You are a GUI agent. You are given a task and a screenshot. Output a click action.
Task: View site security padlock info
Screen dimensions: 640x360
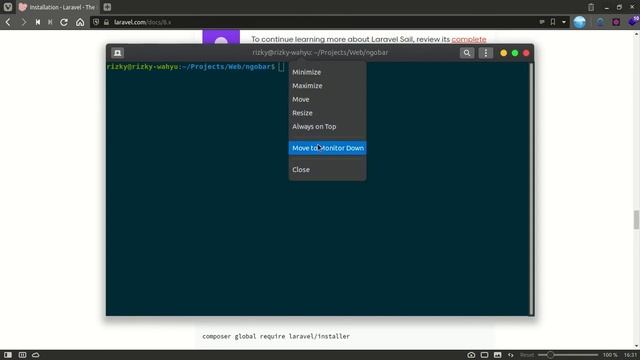(107, 22)
